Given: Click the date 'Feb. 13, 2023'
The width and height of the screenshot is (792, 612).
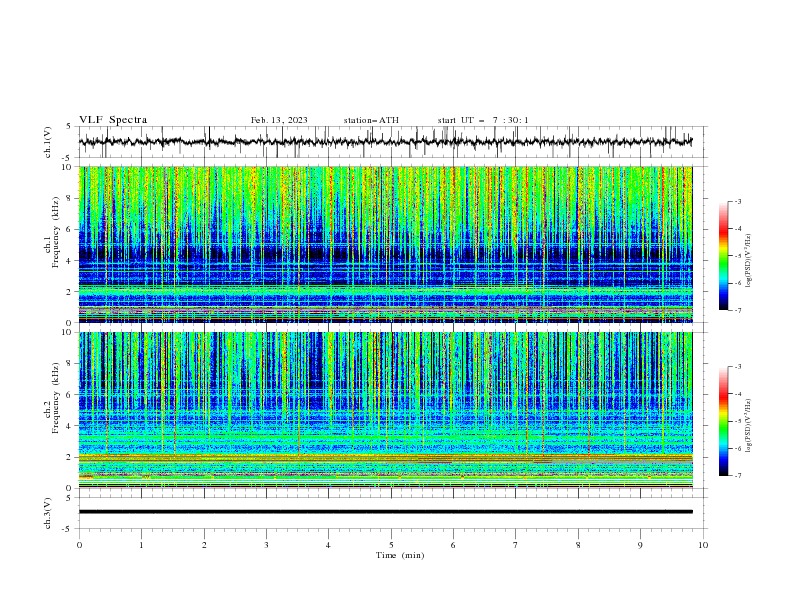Looking at the screenshot, I should tap(279, 120).
